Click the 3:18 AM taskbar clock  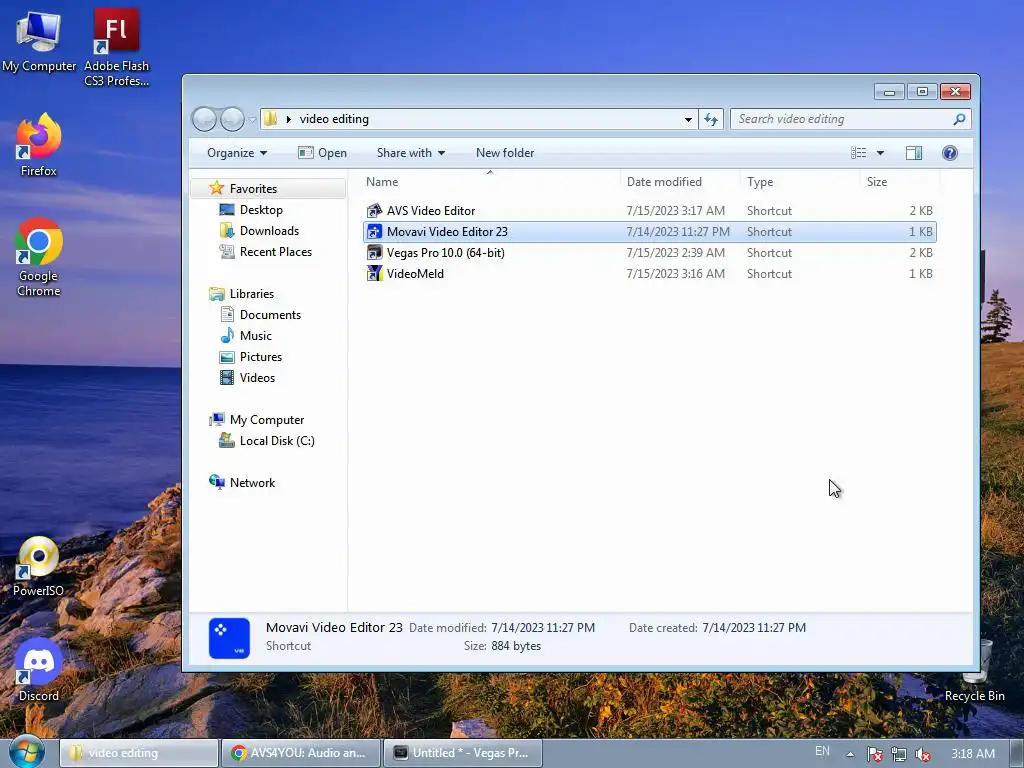(972, 754)
